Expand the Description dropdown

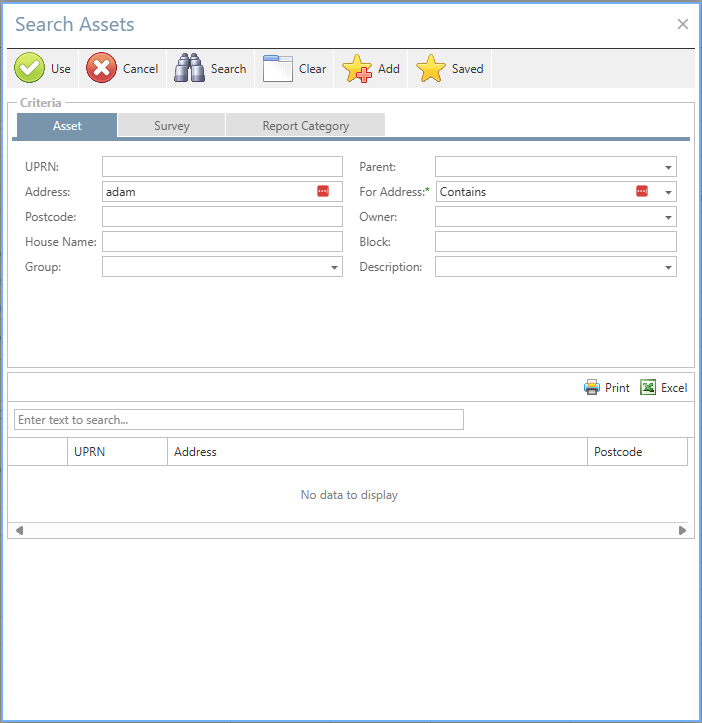point(668,267)
